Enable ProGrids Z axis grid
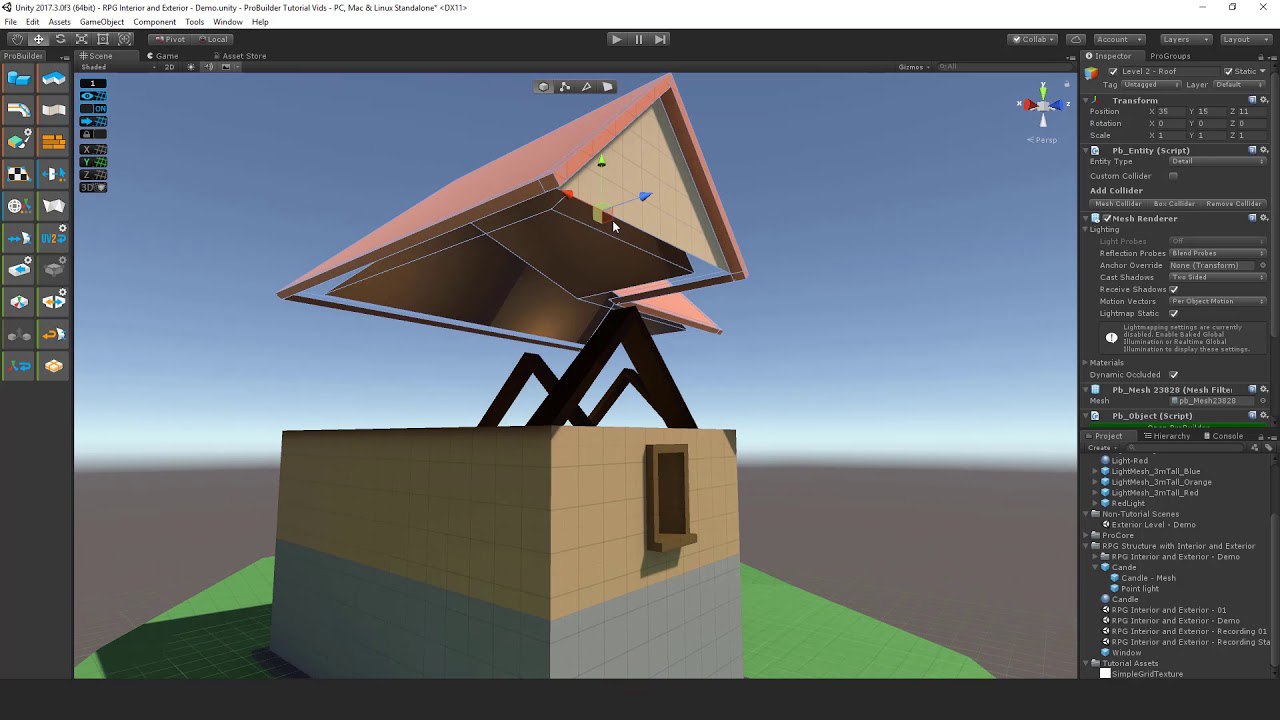 click(x=93, y=174)
